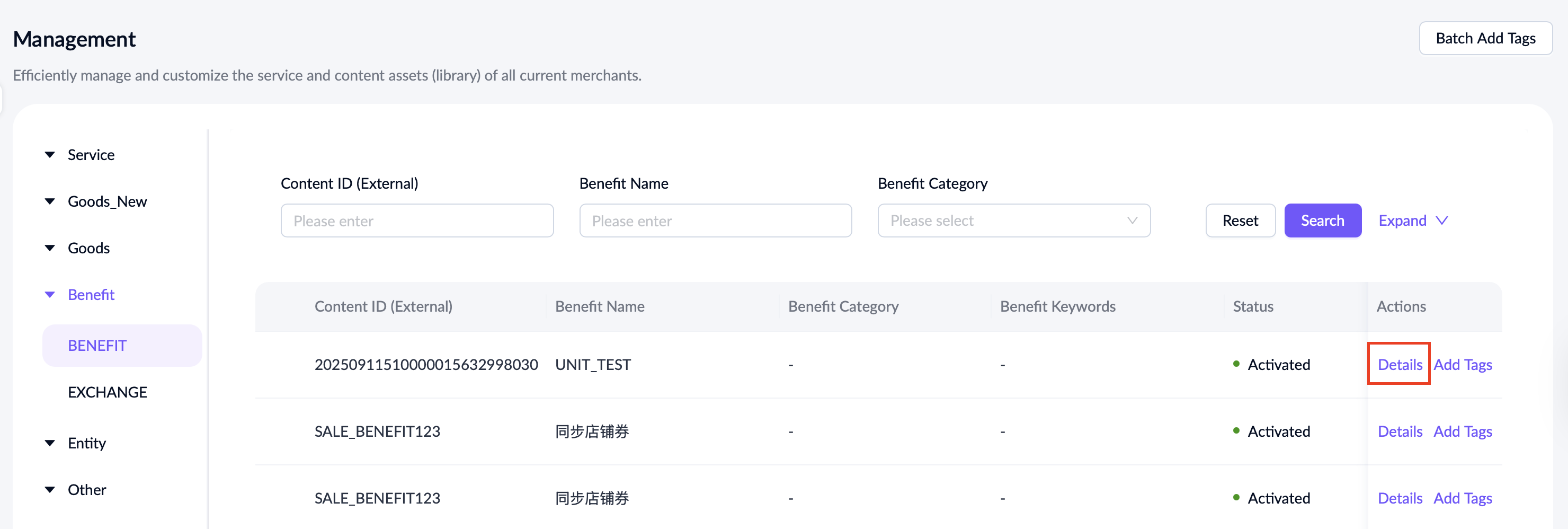
Task: Select the Goods_New menu label
Action: click(107, 201)
